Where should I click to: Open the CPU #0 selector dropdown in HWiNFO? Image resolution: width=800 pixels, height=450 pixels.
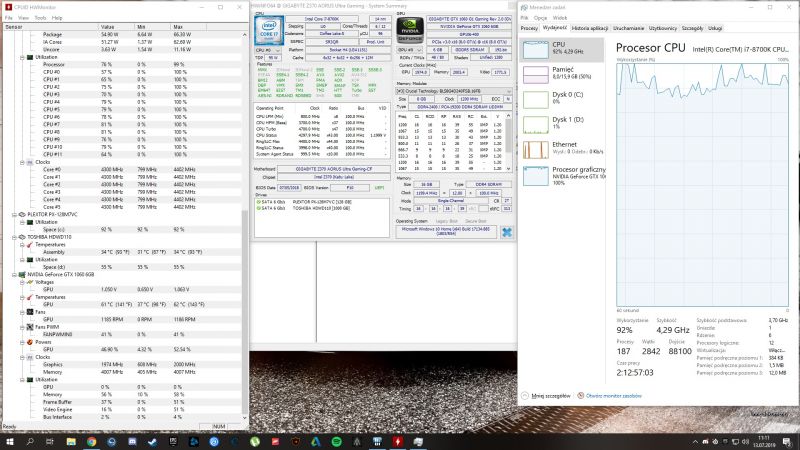point(268,51)
